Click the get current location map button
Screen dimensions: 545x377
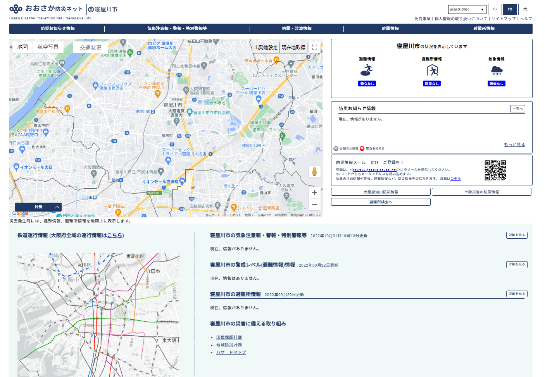(293, 47)
